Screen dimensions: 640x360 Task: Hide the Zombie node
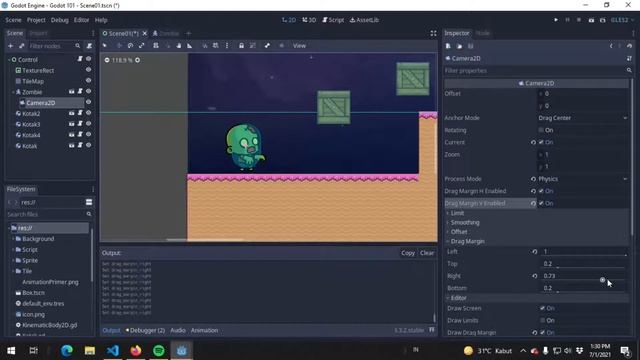pos(89,91)
